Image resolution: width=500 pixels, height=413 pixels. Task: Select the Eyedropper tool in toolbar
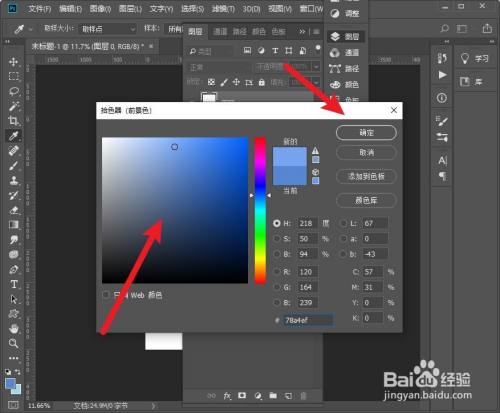pyautogui.click(x=14, y=136)
